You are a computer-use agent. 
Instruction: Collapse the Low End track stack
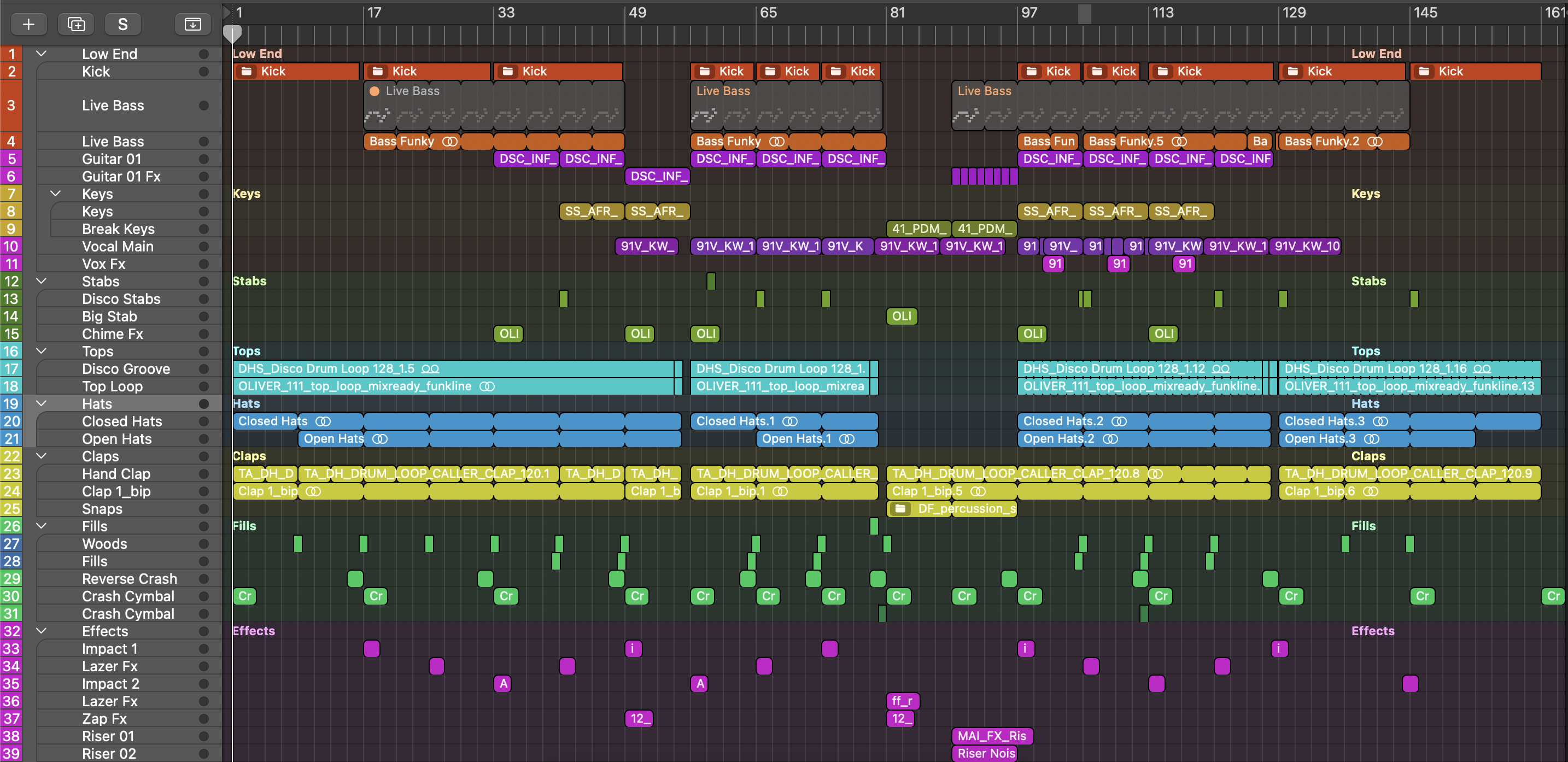point(42,54)
